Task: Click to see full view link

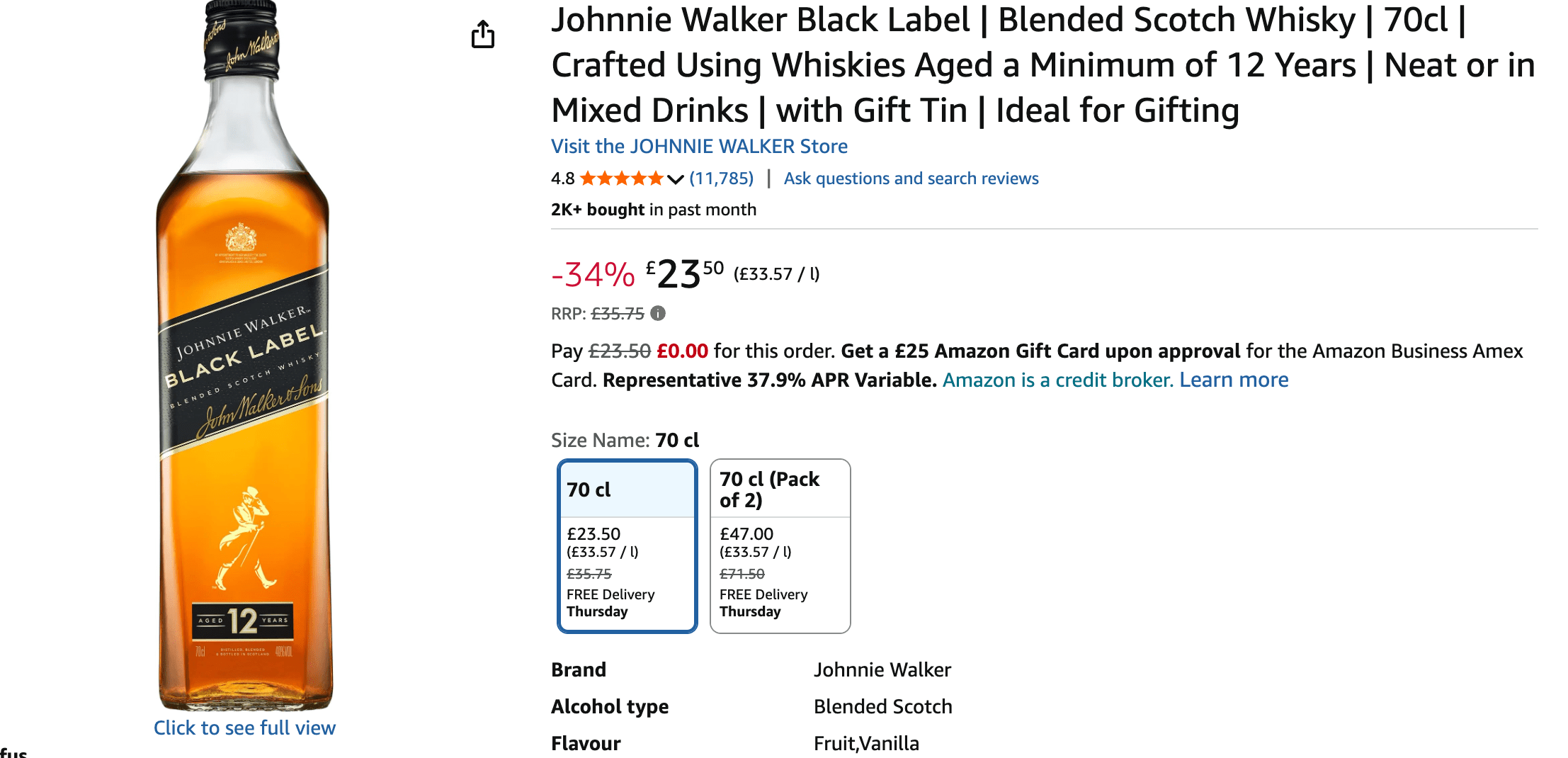Action: coord(244,728)
